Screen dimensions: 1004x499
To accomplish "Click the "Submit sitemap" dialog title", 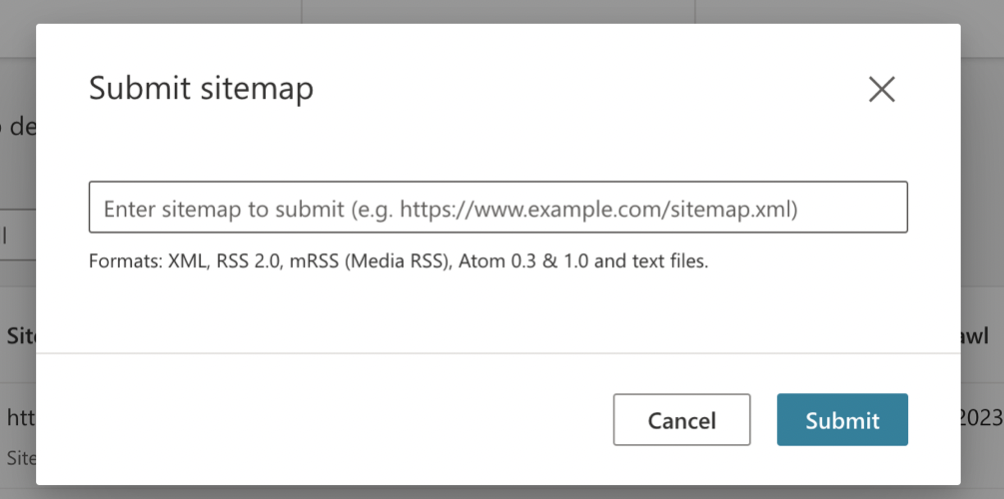I will point(201,89).
